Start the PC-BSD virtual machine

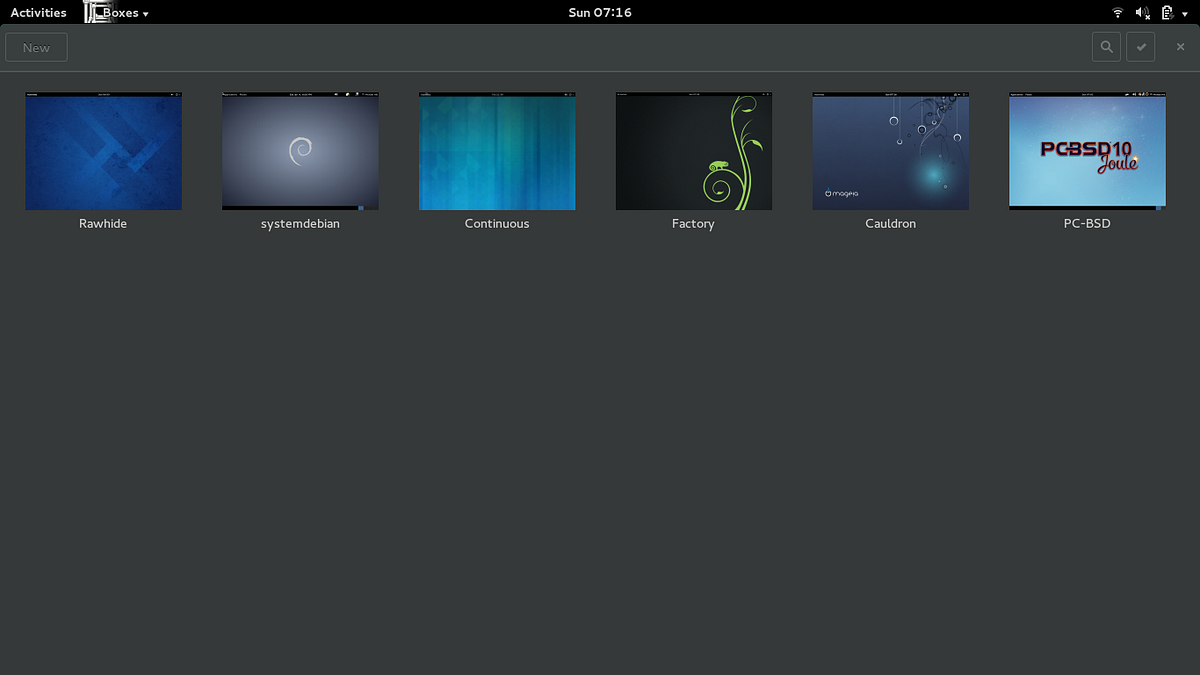coord(1087,150)
